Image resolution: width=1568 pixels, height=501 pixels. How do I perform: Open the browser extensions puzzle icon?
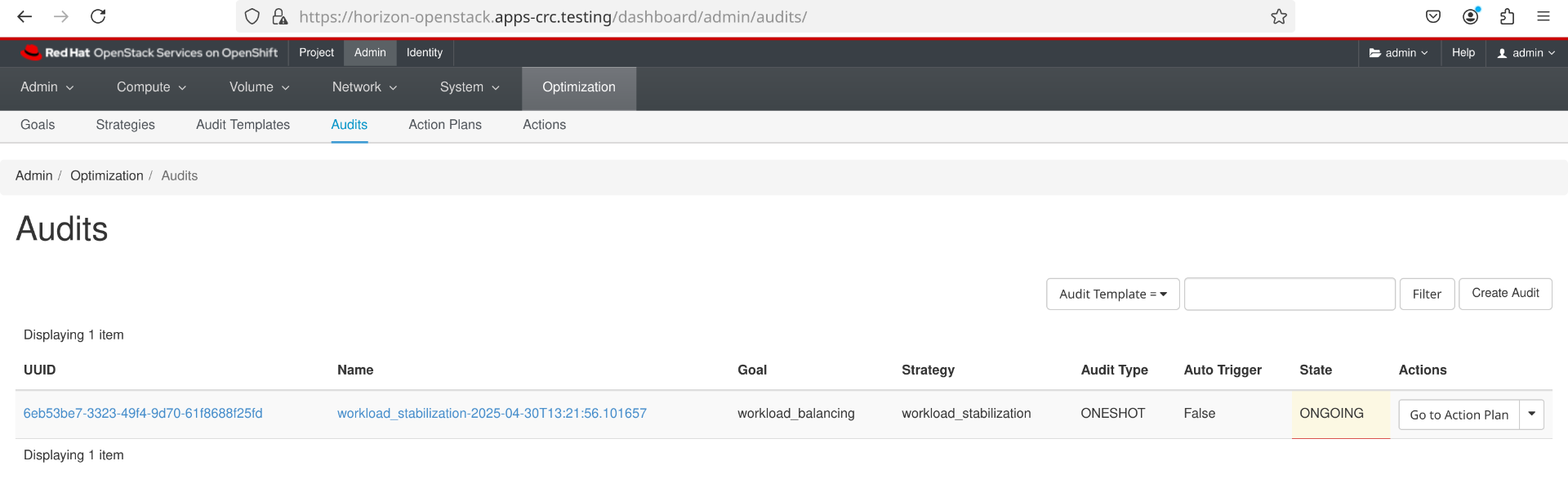(1507, 16)
